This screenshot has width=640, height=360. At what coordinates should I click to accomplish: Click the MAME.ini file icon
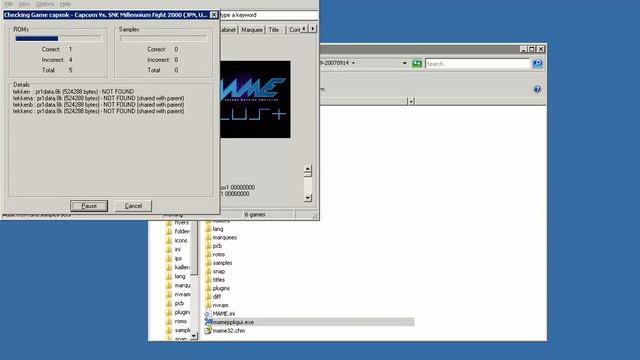pyautogui.click(x=209, y=314)
